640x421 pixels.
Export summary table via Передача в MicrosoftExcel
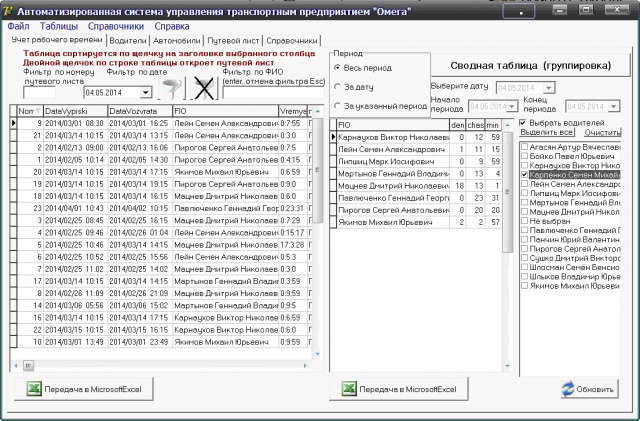click(399, 389)
